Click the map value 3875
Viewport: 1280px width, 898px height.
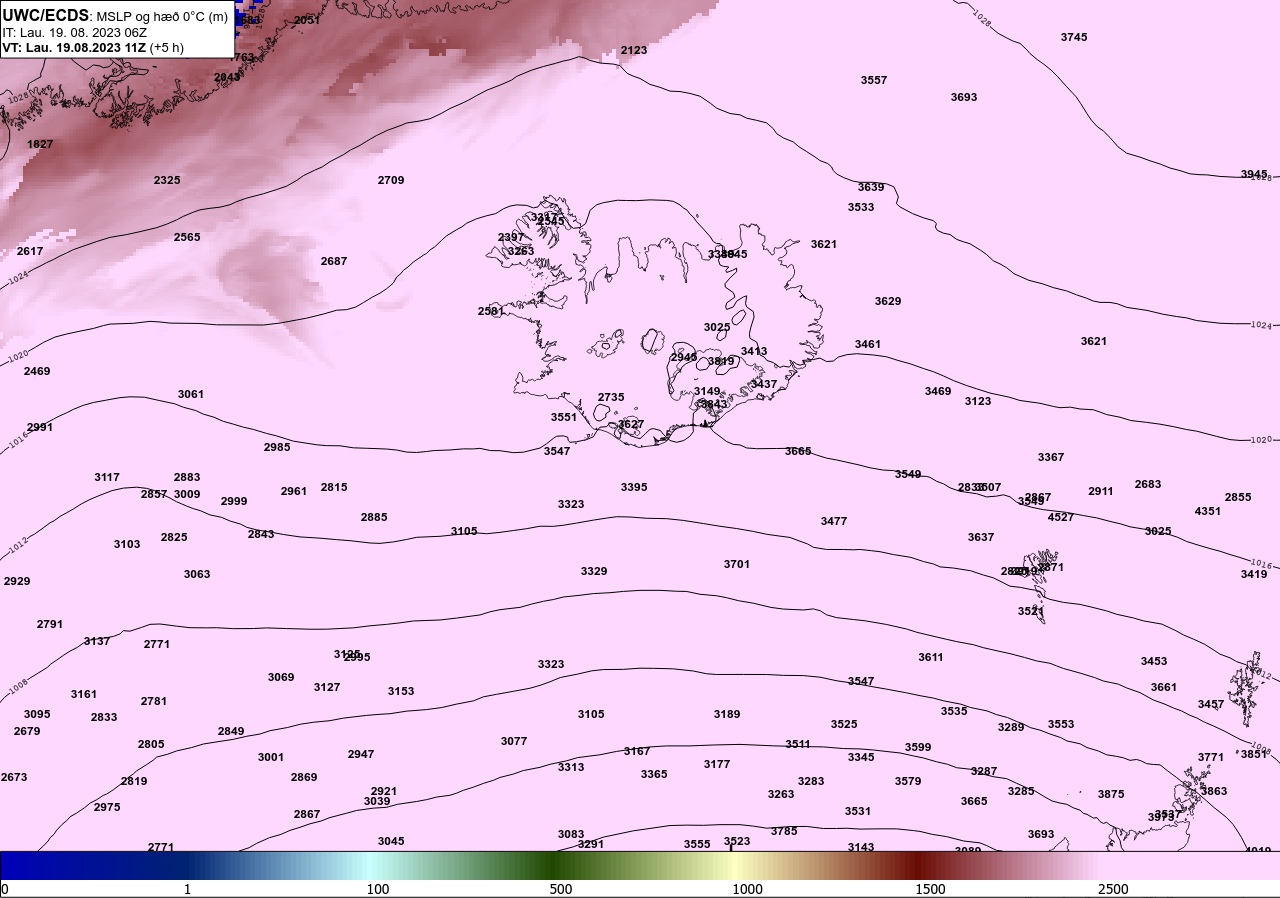coord(1111,794)
